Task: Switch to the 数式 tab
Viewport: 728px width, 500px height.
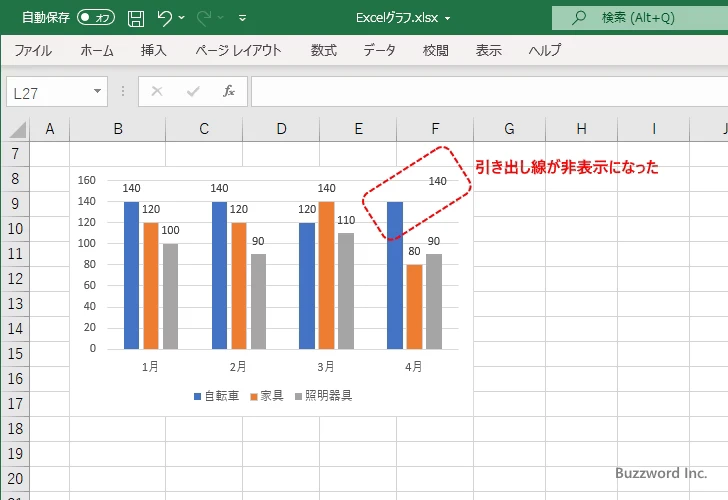Action: (x=324, y=50)
